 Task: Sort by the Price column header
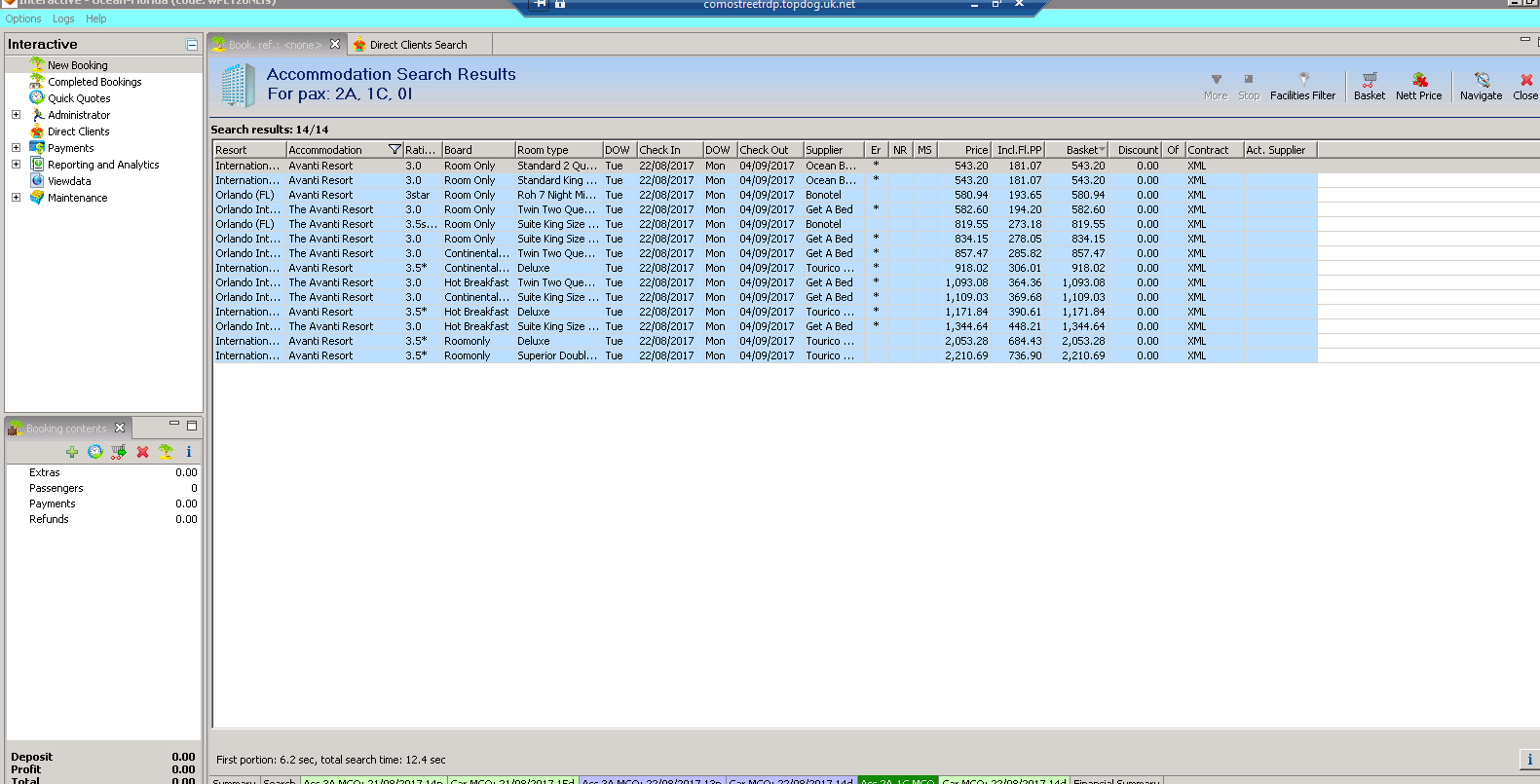click(964, 150)
